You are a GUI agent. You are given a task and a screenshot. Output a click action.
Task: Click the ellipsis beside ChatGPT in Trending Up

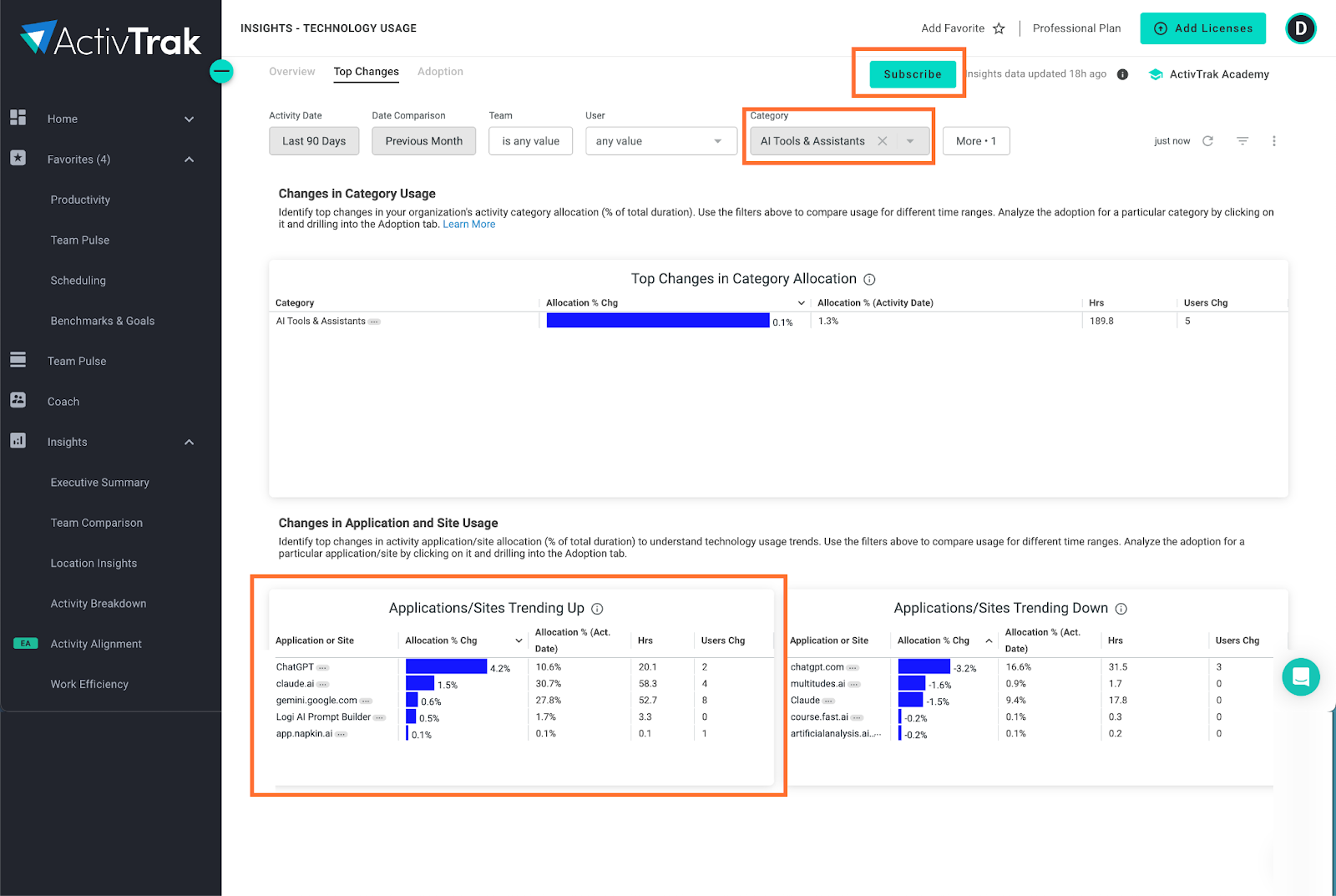(322, 668)
